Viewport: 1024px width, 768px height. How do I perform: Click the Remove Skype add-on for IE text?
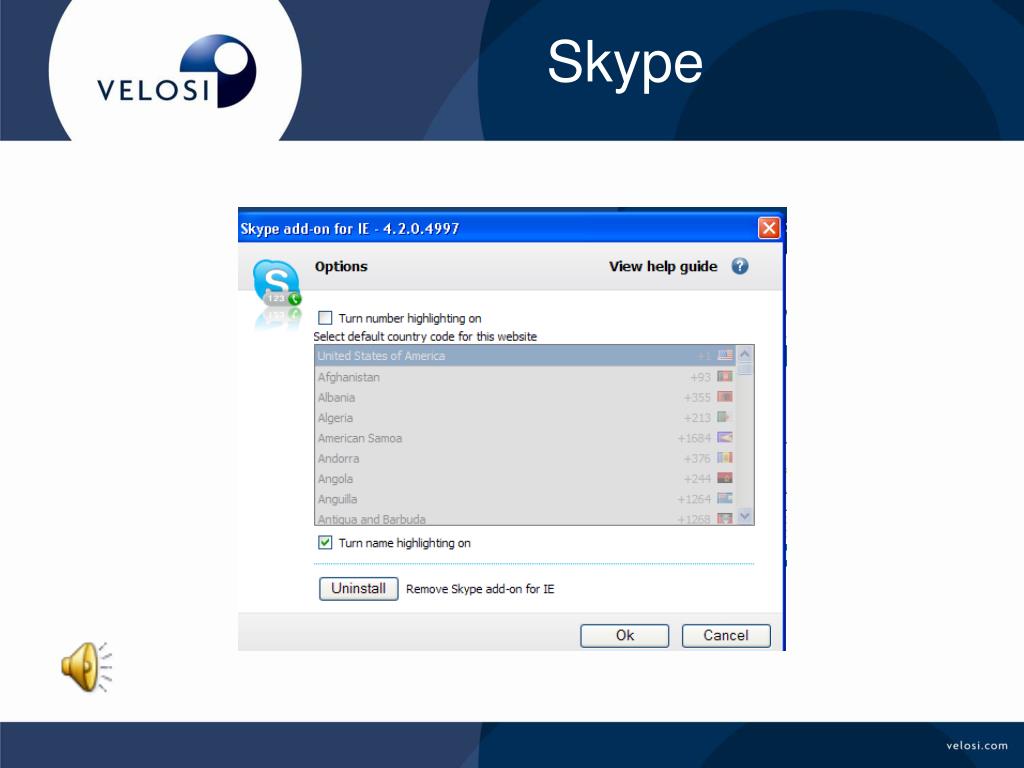coord(480,588)
